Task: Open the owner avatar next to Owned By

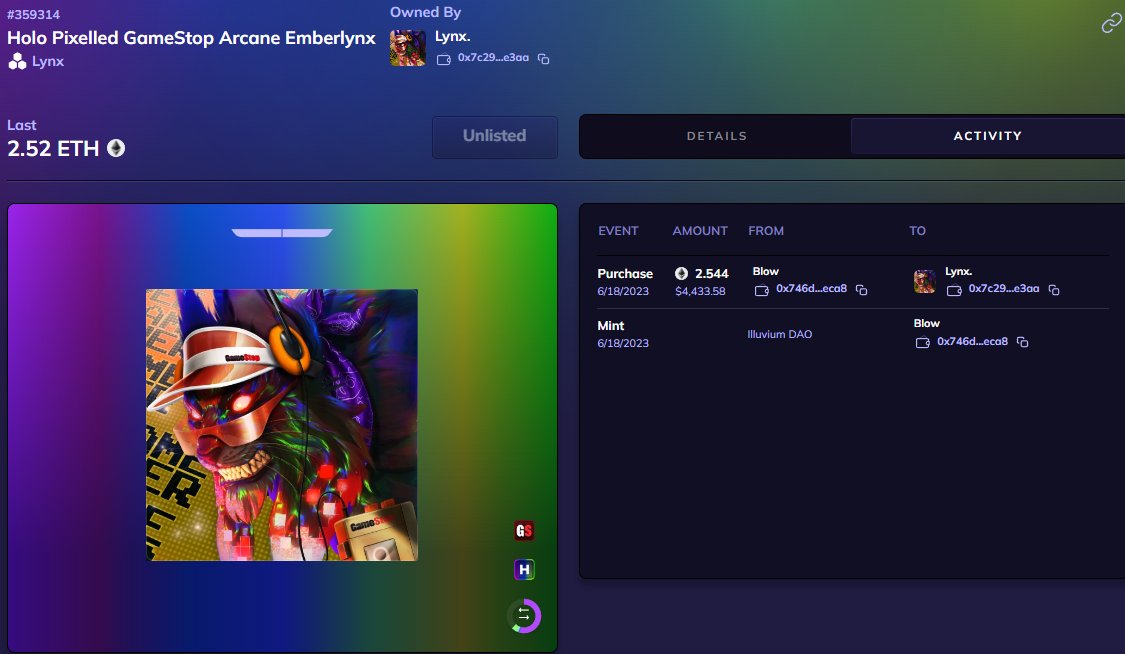Action: 408,48
